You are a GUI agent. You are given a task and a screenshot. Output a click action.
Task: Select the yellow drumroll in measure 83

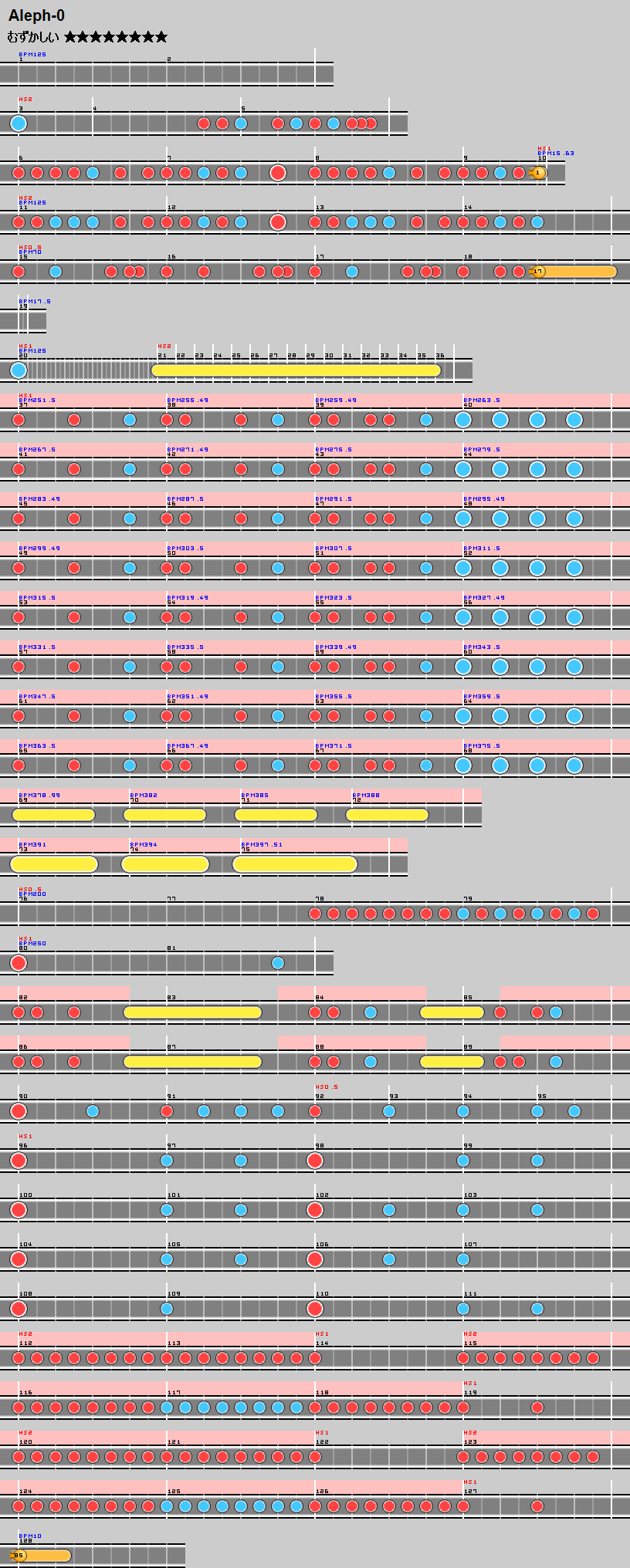point(192,1012)
